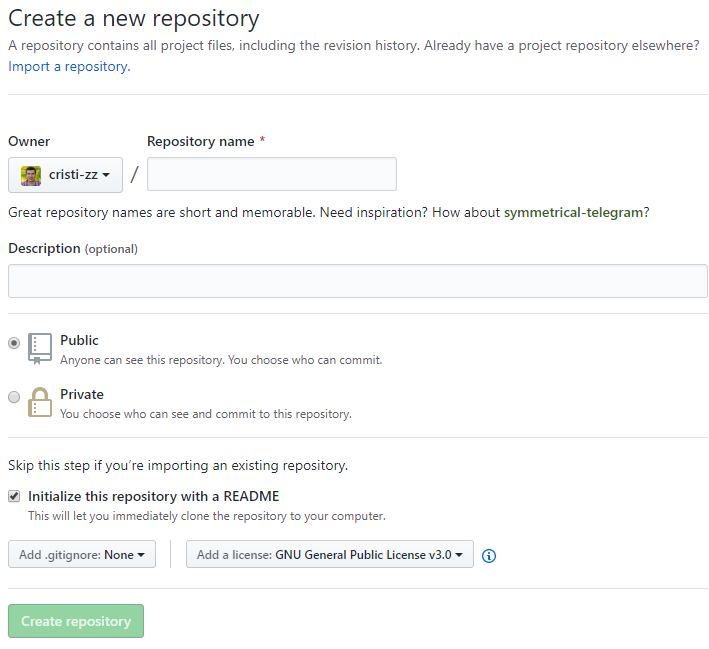The height and width of the screenshot is (649, 709).
Task: Click the license info icon
Action: click(489, 556)
